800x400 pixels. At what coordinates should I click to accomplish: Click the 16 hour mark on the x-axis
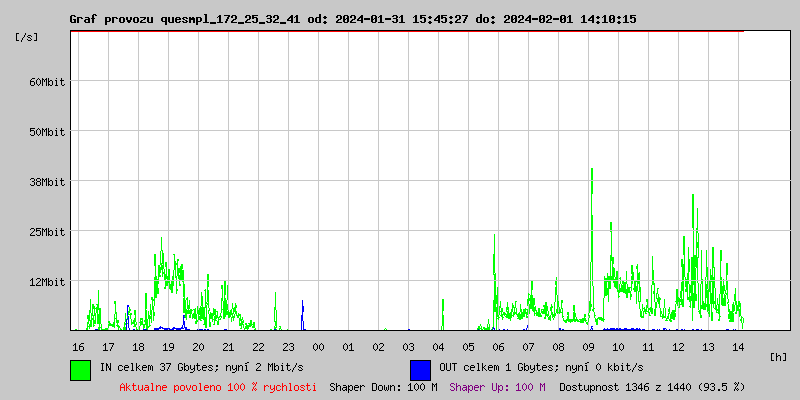click(x=78, y=347)
